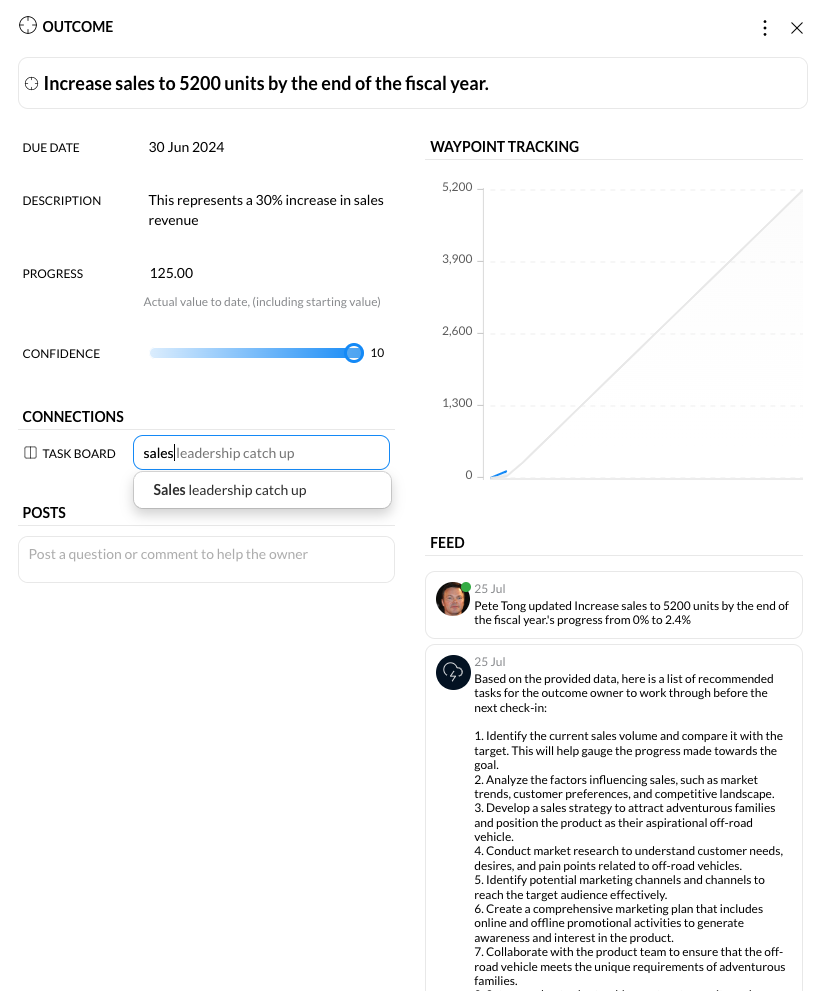The image size is (822, 991).
Task: Click the green online status dot on Pete Tong's avatar
Action: [466, 587]
